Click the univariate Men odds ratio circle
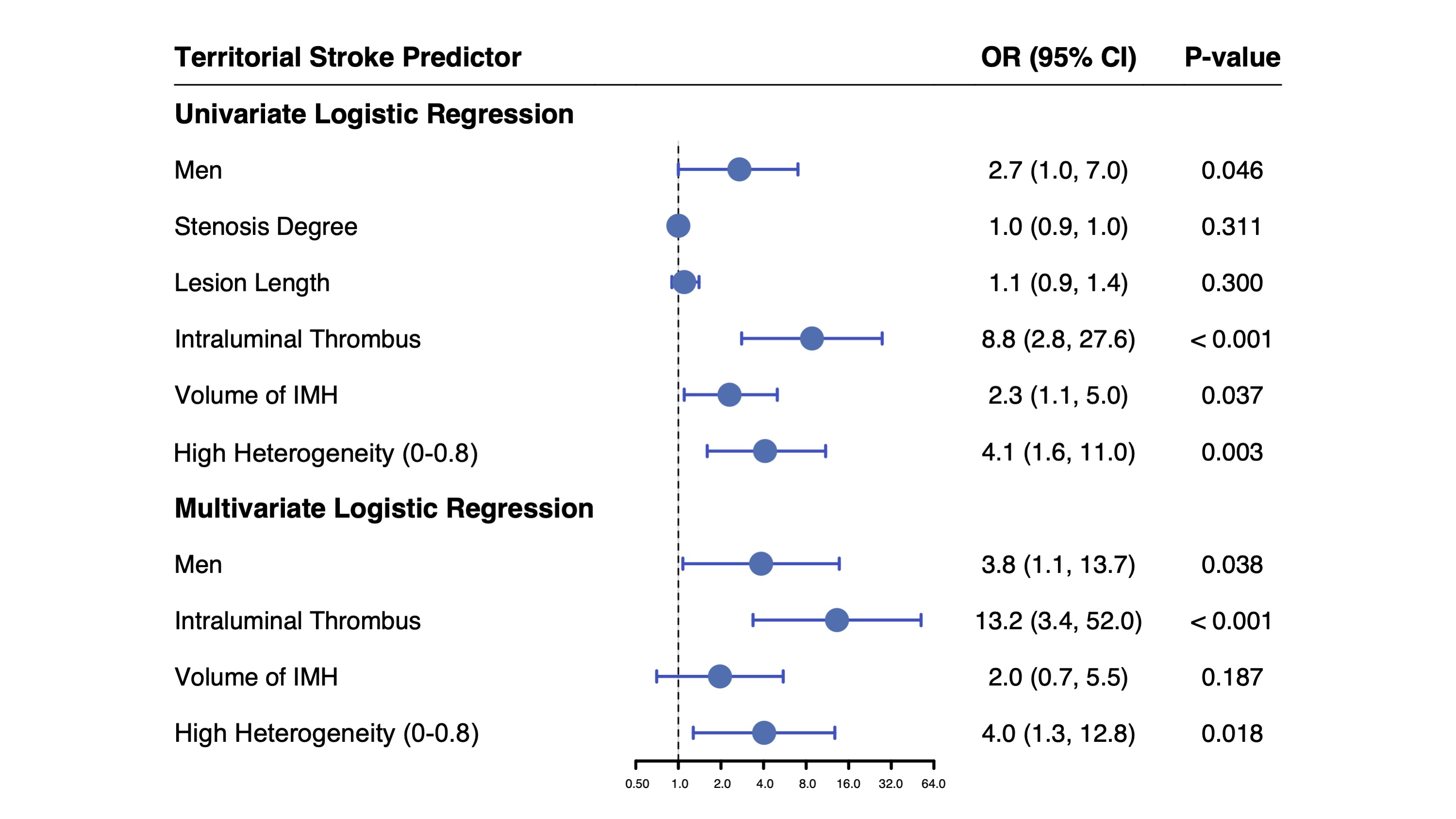1456x819 pixels. pos(739,169)
